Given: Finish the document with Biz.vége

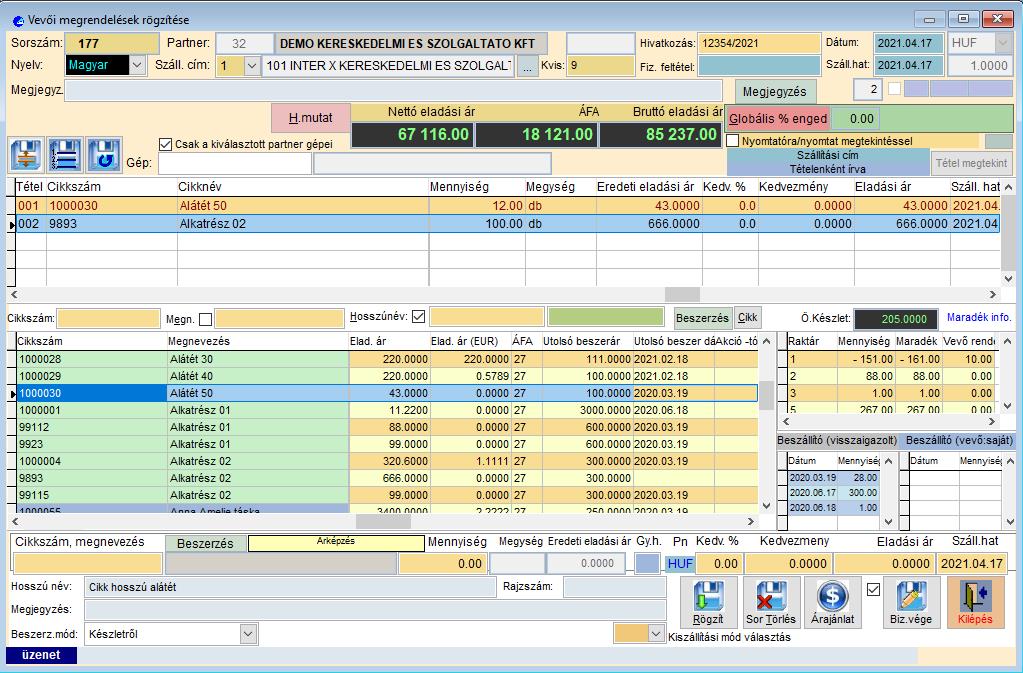Looking at the screenshot, I should tap(911, 603).
